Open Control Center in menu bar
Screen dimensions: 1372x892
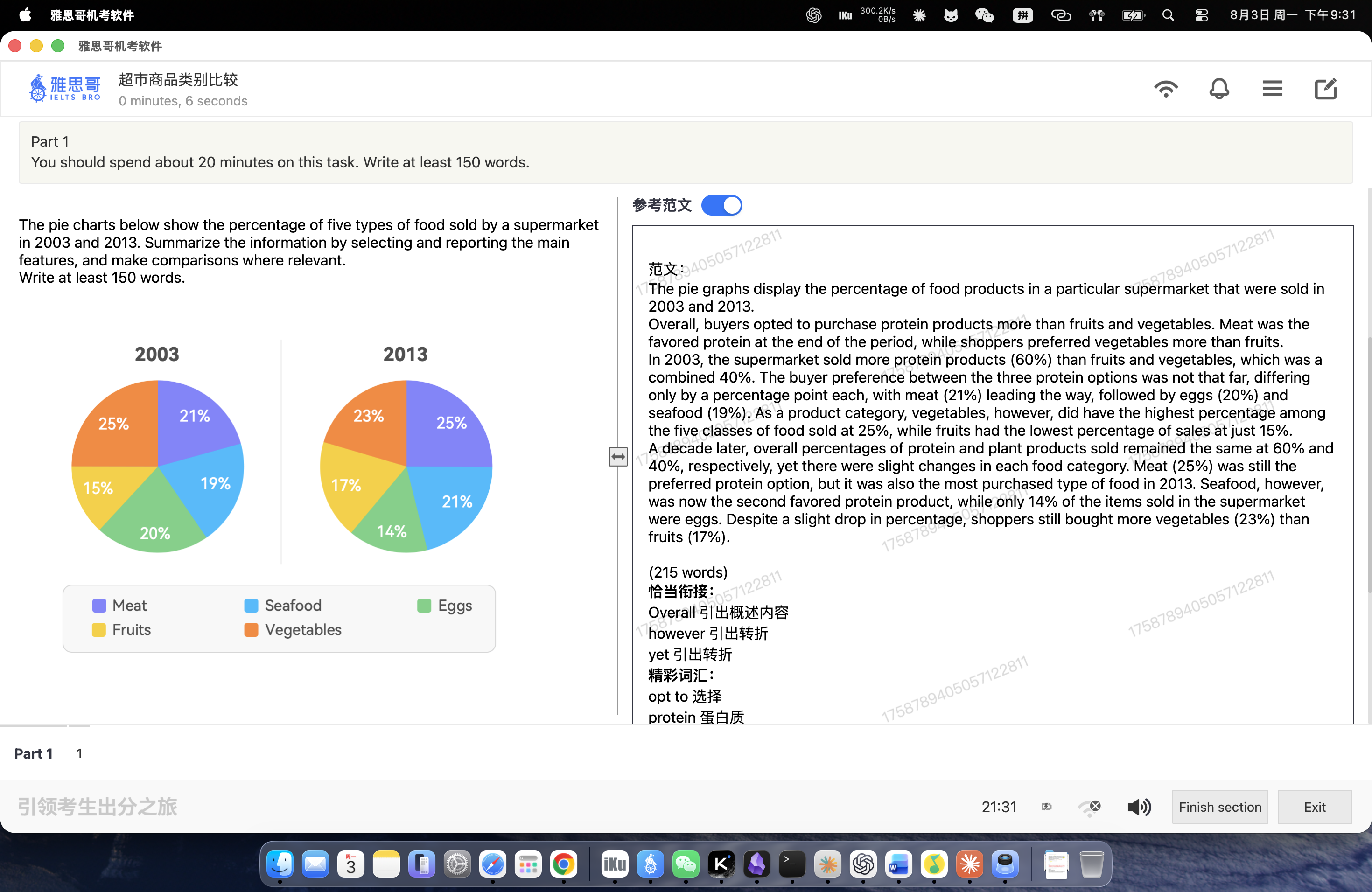1201,15
